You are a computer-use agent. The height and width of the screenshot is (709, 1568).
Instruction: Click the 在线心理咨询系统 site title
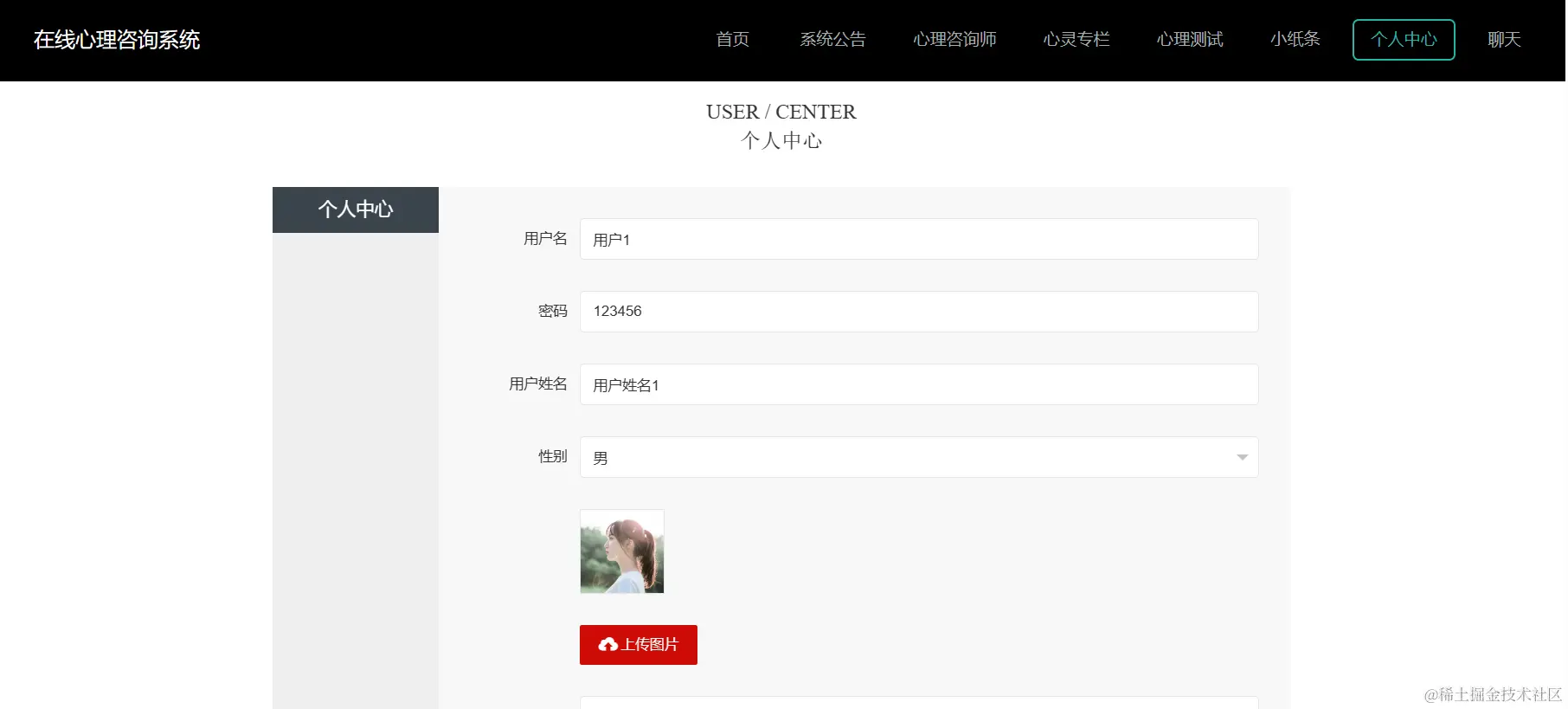pos(117,40)
